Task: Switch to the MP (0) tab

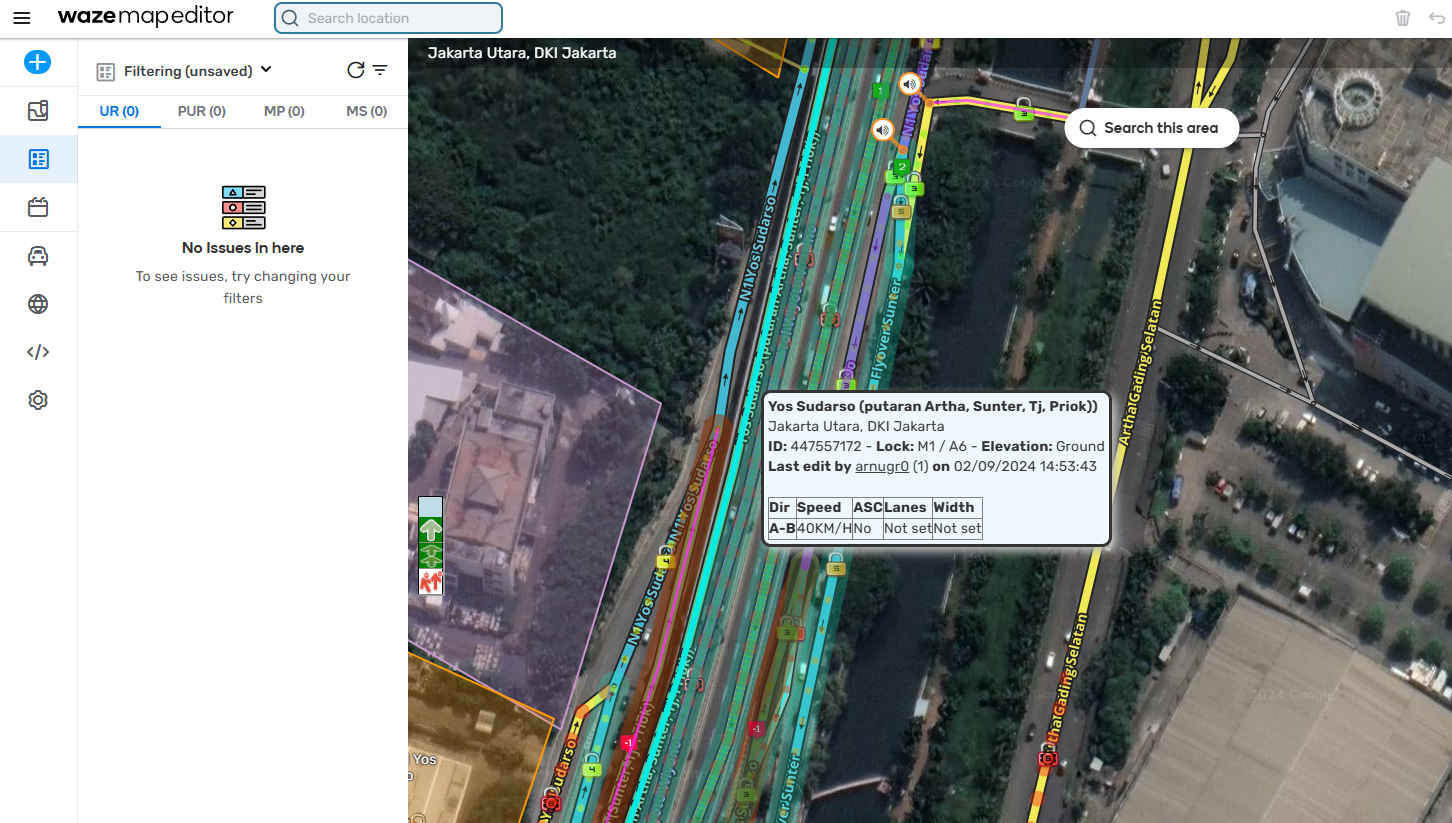Action: tap(284, 111)
